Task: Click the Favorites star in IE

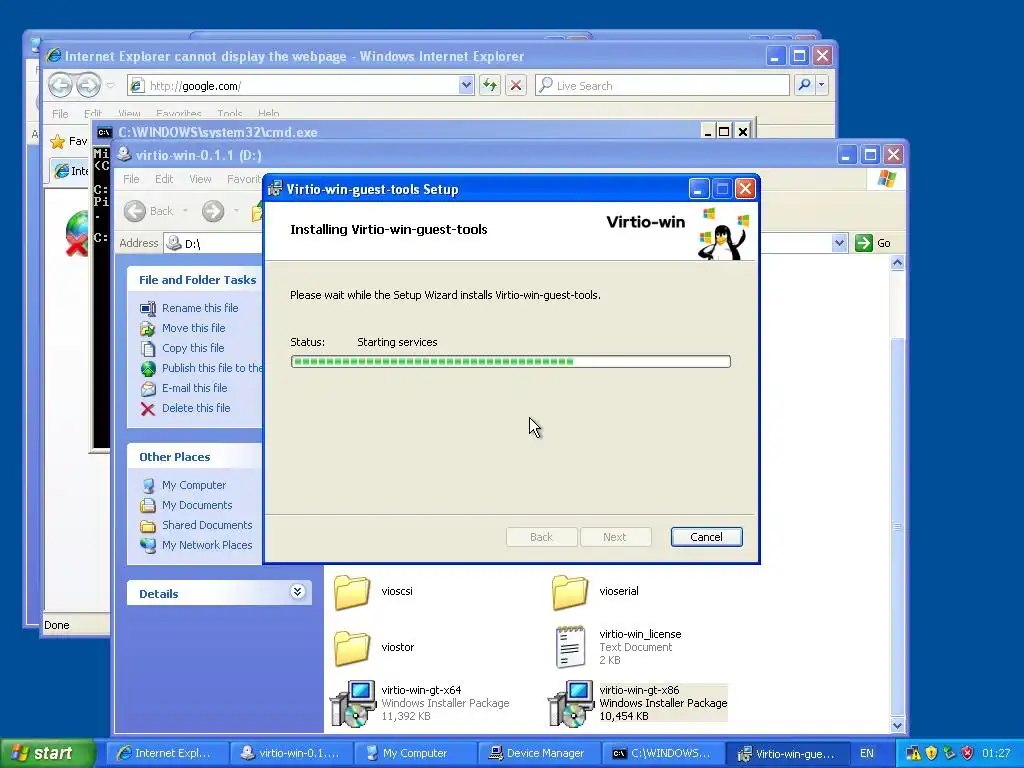Action: pyautogui.click(x=57, y=141)
